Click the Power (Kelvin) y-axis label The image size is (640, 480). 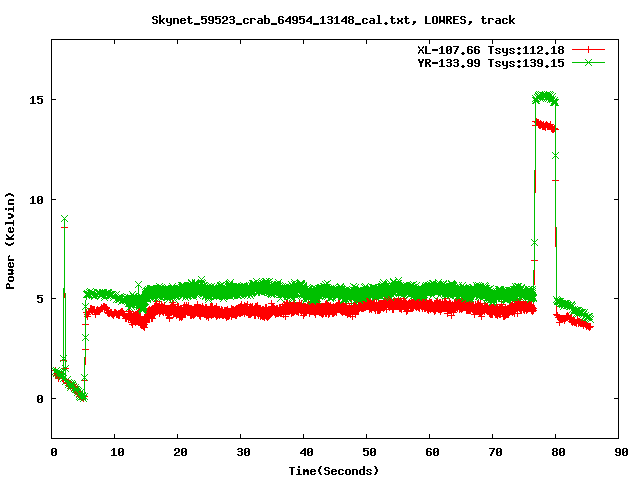pos(10,241)
